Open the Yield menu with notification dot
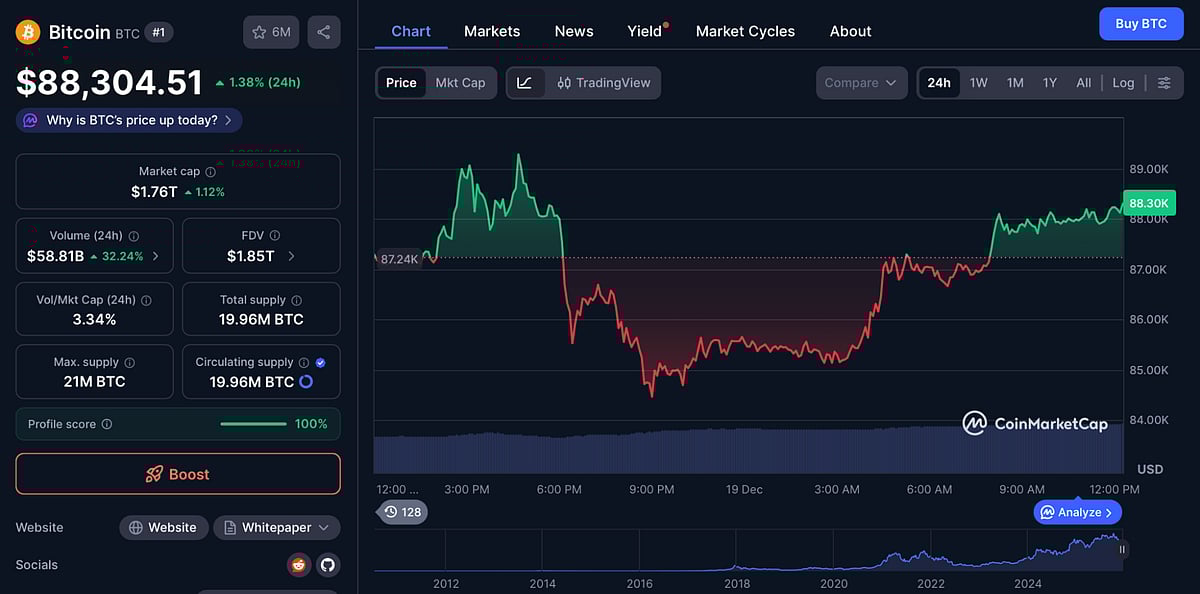 [643, 31]
